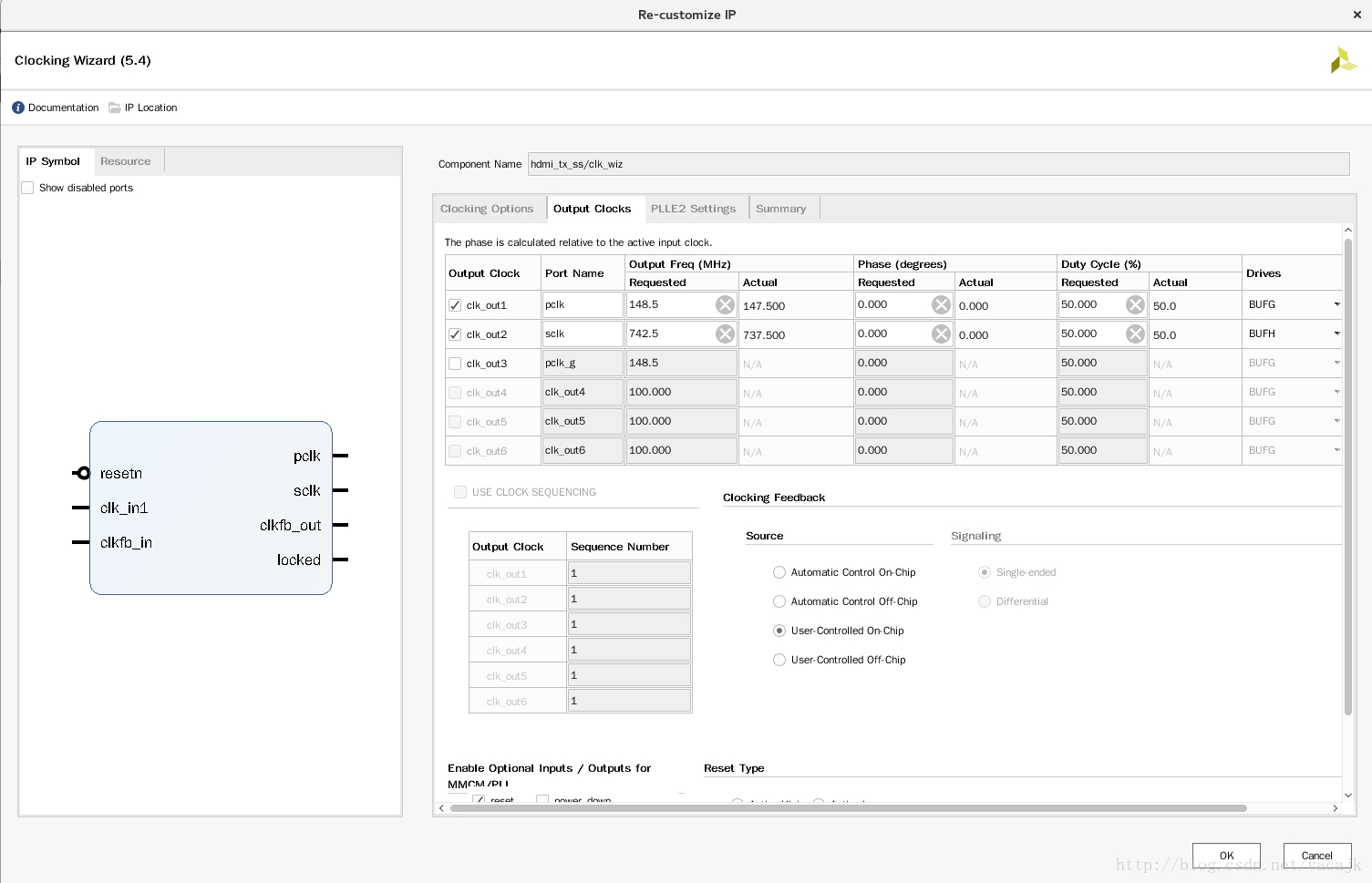
Task: Click the 148.5 requested frequency of clk_out1
Action: click(670, 304)
